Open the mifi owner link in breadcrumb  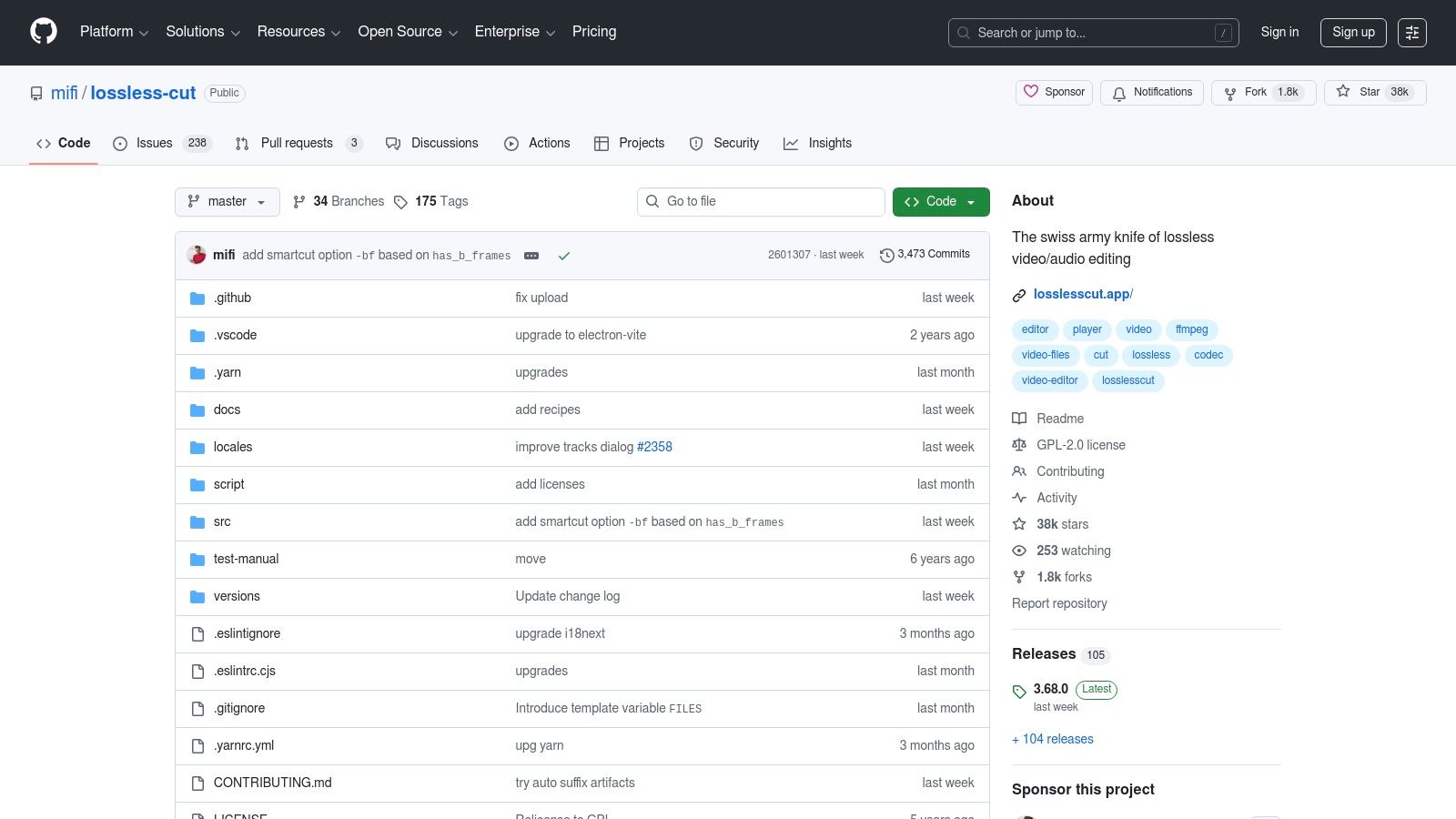(x=65, y=93)
